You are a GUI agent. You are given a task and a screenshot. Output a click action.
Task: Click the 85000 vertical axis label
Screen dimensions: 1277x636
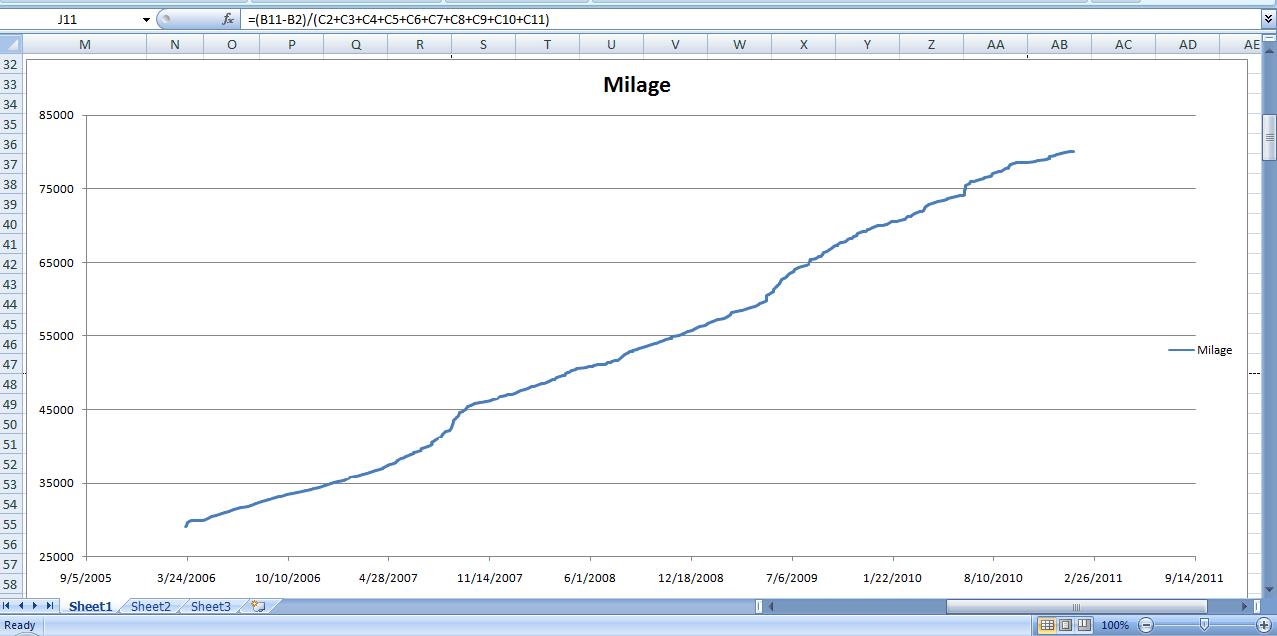(57, 115)
